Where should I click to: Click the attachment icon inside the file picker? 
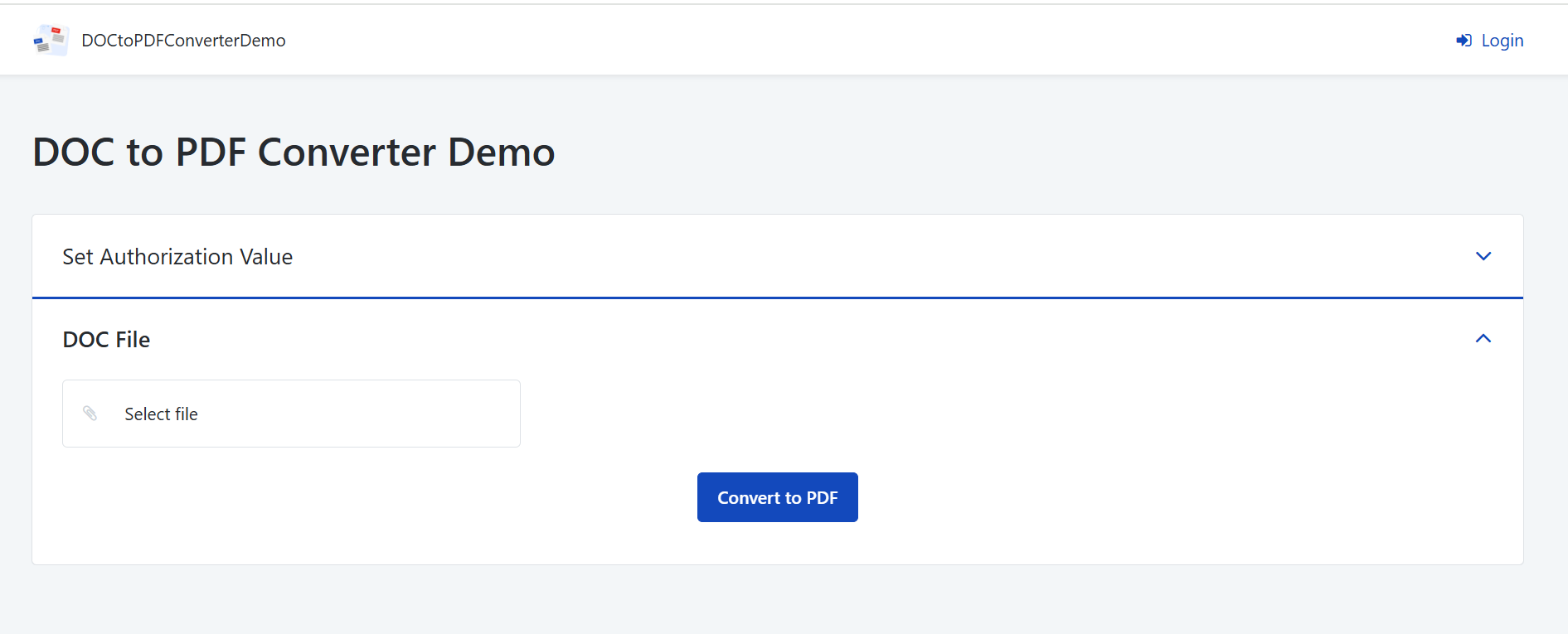pyautogui.click(x=90, y=413)
